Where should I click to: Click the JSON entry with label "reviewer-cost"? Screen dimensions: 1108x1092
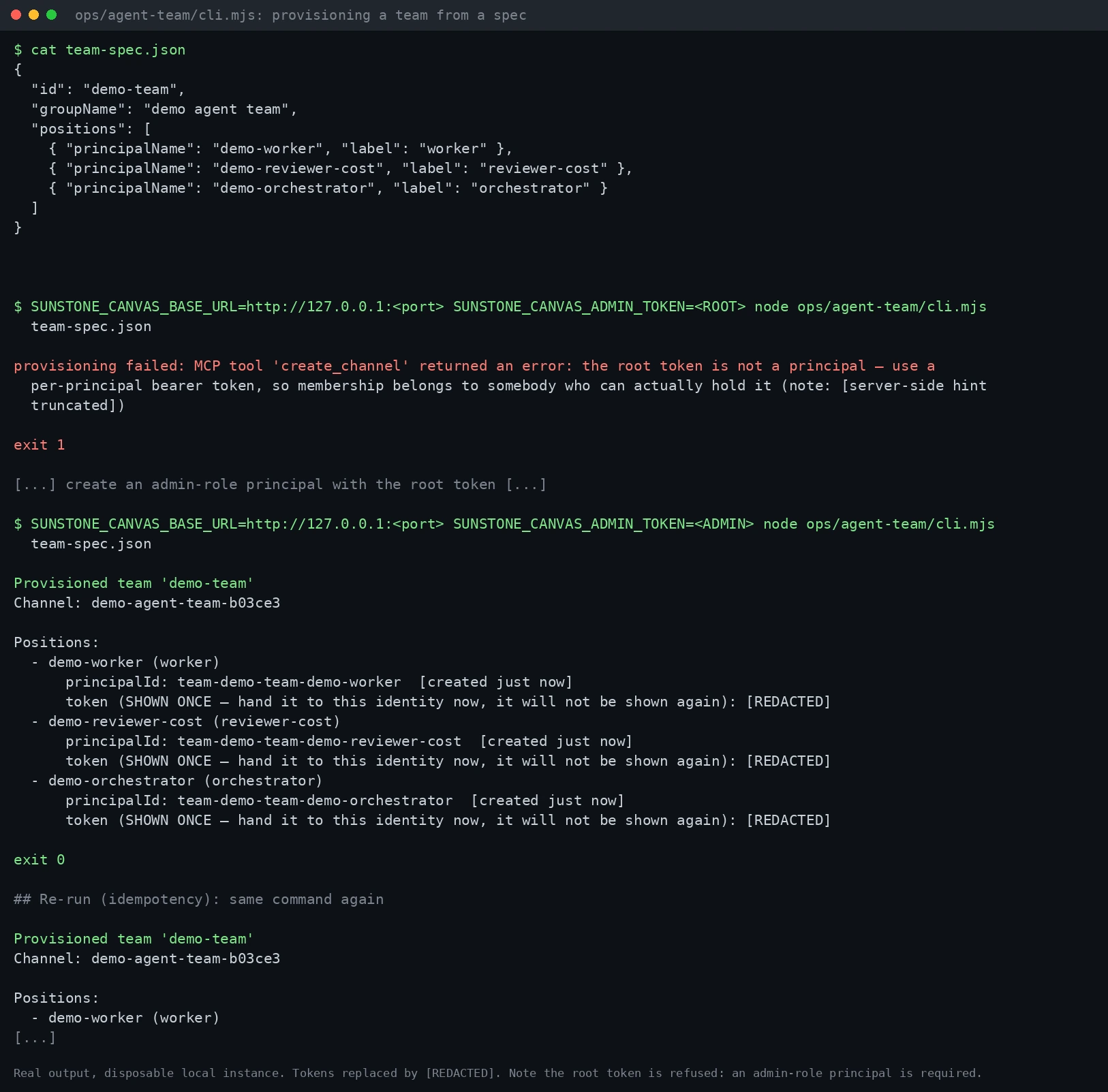pyautogui.click(x=340, y=168)
